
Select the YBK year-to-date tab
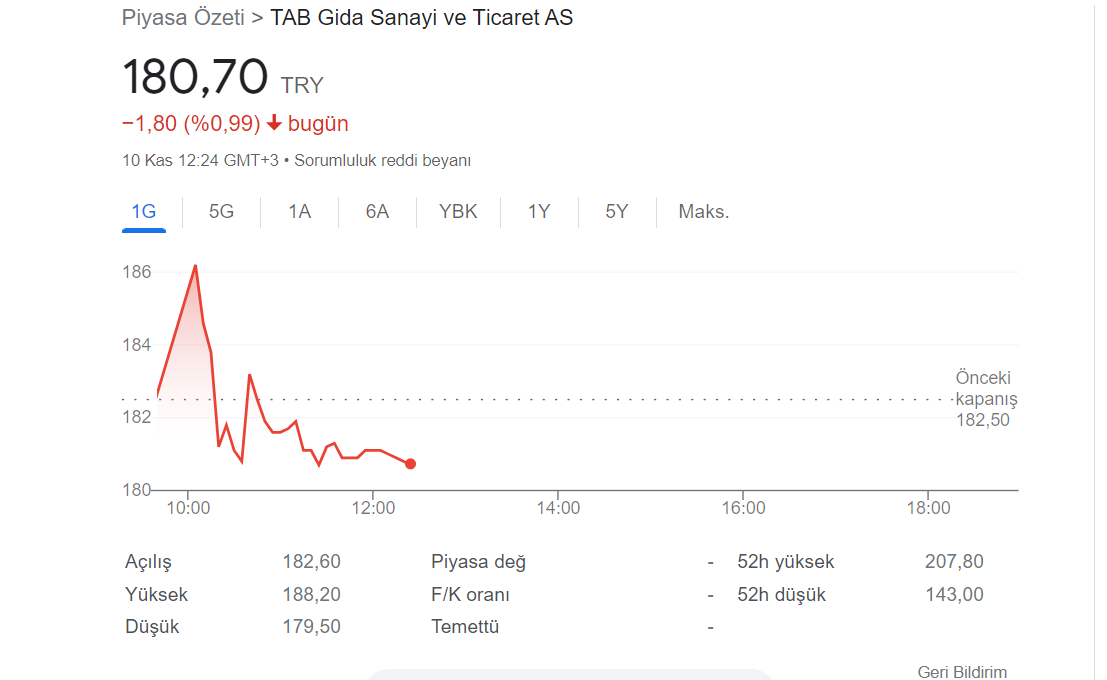(x=458, y=212)
